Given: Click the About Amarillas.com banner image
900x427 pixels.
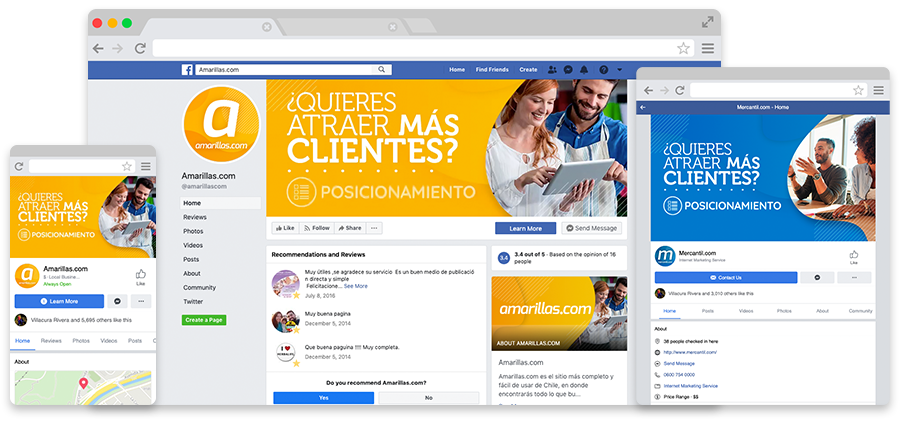Looking at the screenshot, I should (x=559, y=313).
